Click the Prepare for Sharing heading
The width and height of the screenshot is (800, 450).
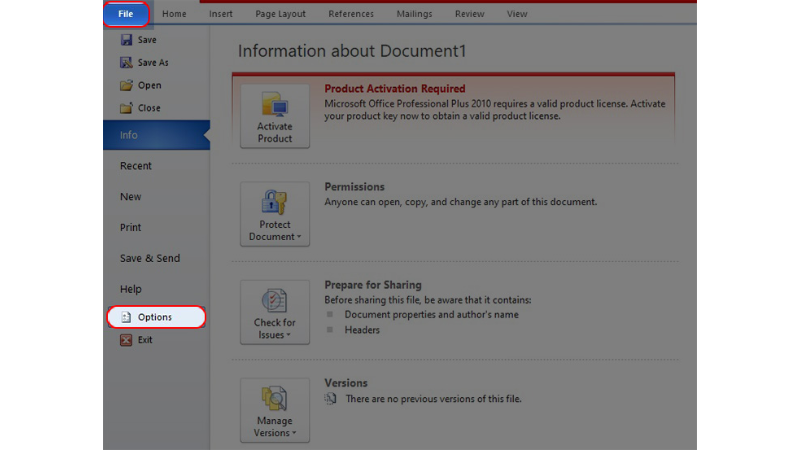[373, 285]
